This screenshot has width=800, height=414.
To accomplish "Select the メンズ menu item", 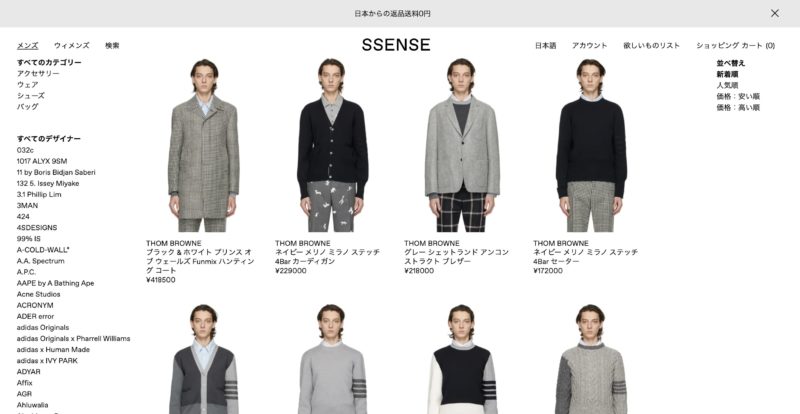I will point(28,45).
